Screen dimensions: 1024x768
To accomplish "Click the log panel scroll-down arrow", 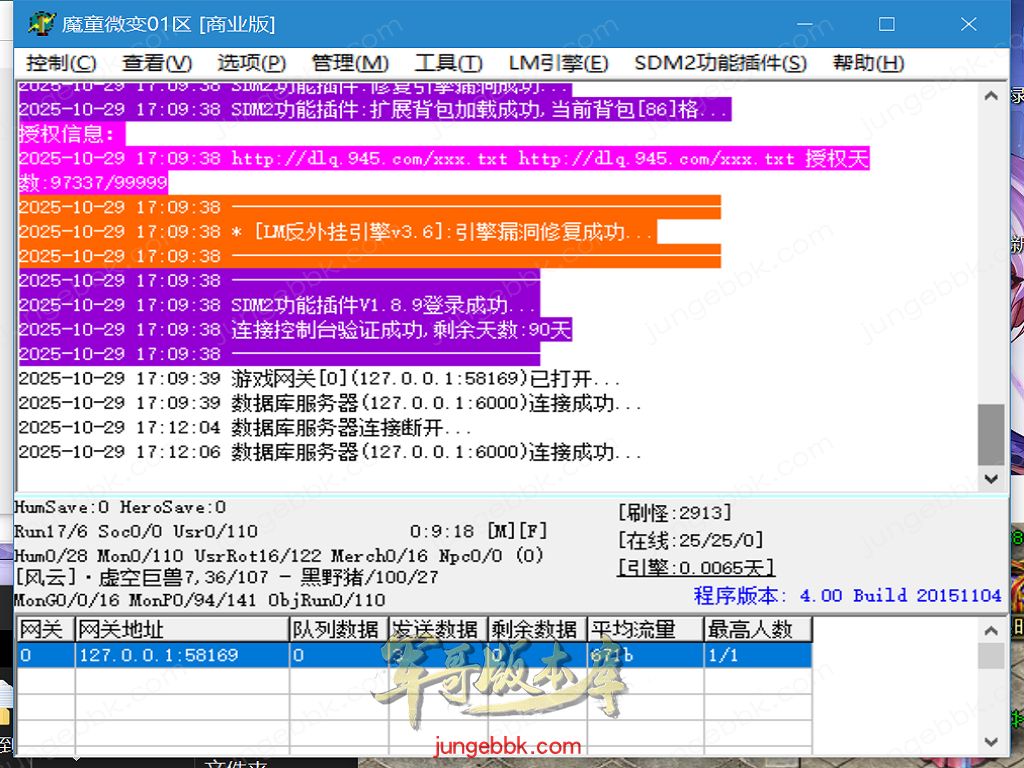I will 991,478.
